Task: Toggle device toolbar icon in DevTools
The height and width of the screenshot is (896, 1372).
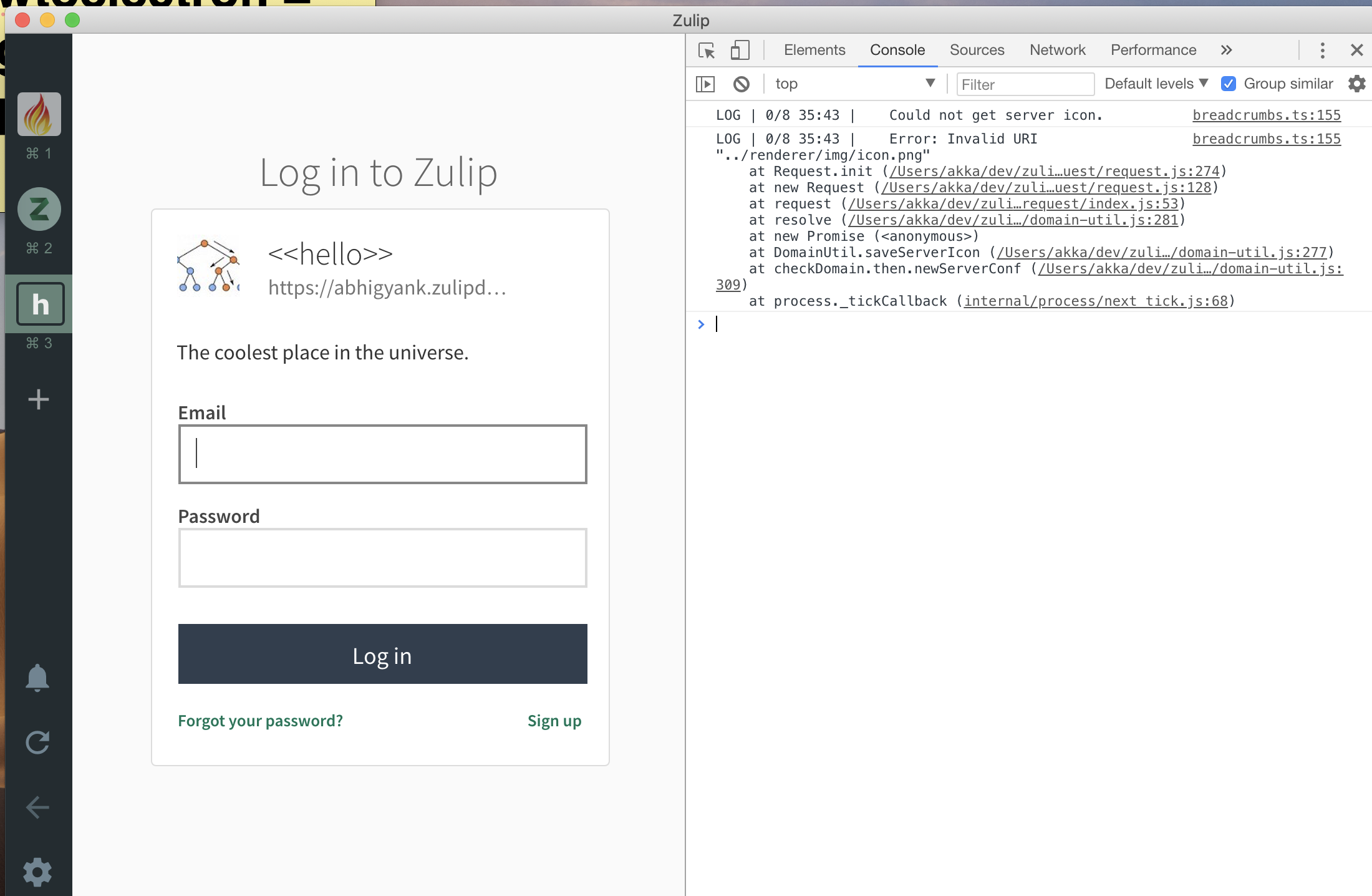Action: (x=740, y=50)
